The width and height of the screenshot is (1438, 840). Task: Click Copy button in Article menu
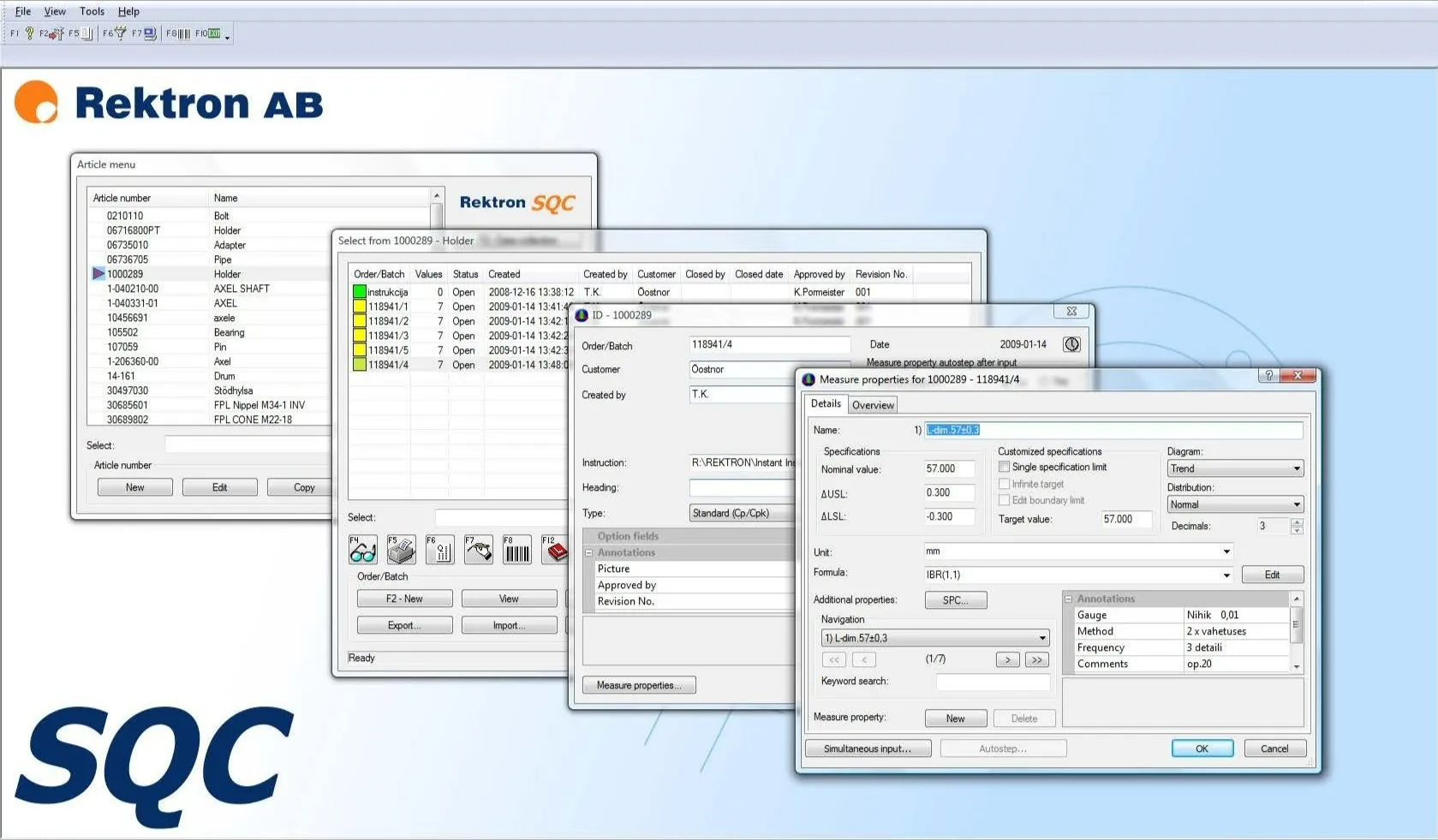pyautogui.click(x=300, y=487)
